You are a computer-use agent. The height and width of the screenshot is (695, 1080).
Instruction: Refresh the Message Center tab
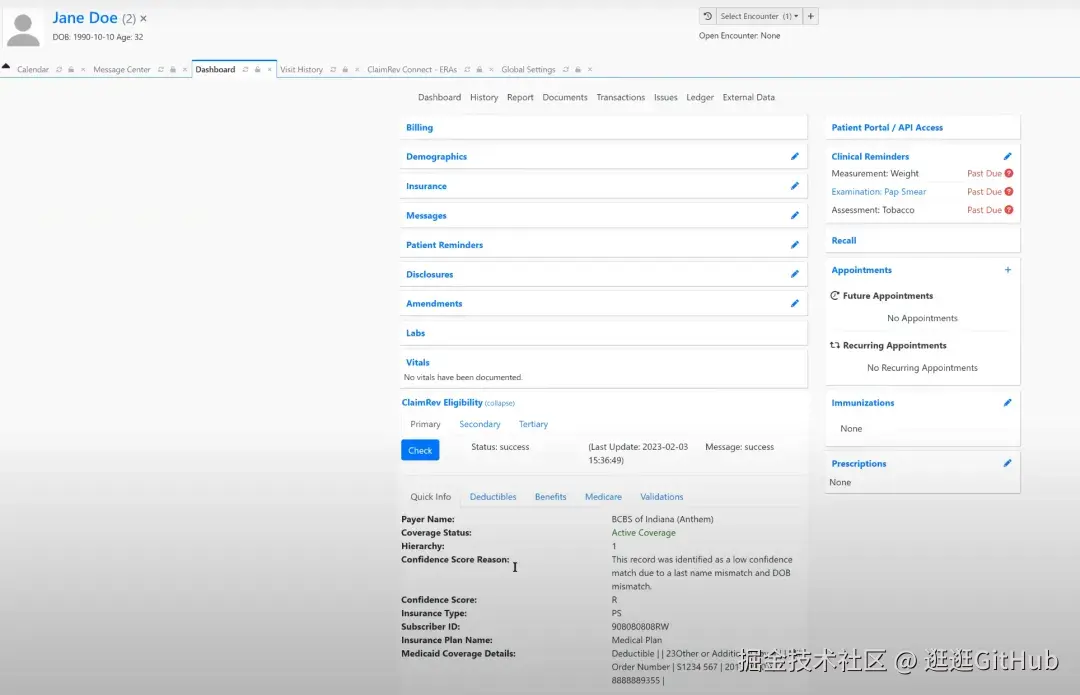click(x=161, y=70)
